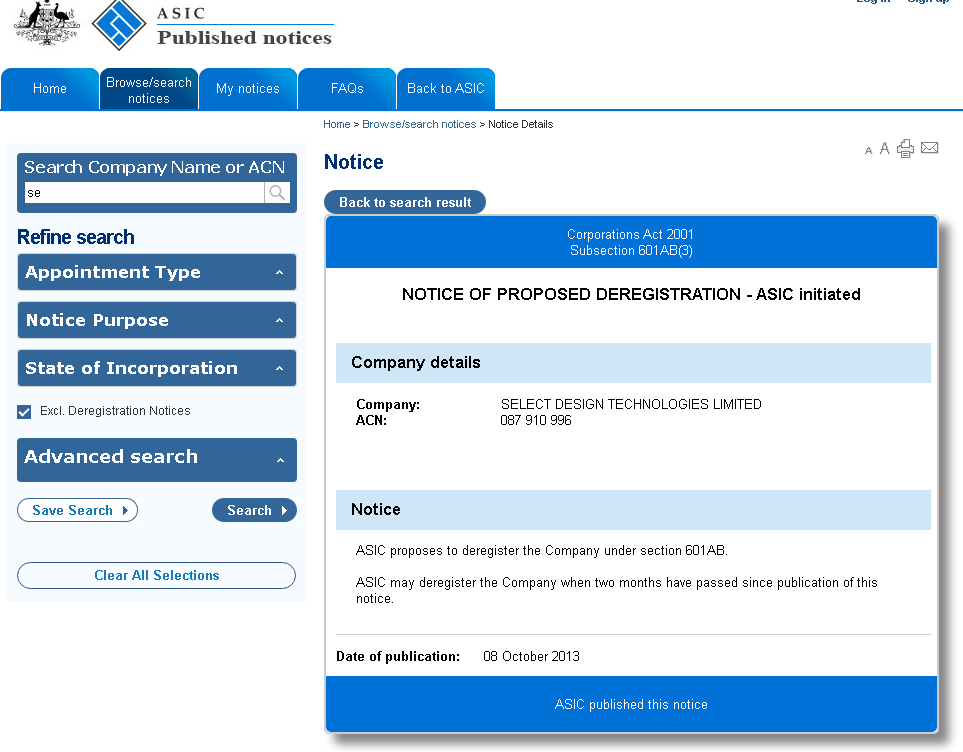The height and width of the screenshot is (752, 963).
Task: Select company name SELECT DESIGN TECHNOLOGIES LIMITED
Action: (x=631, y=404)
